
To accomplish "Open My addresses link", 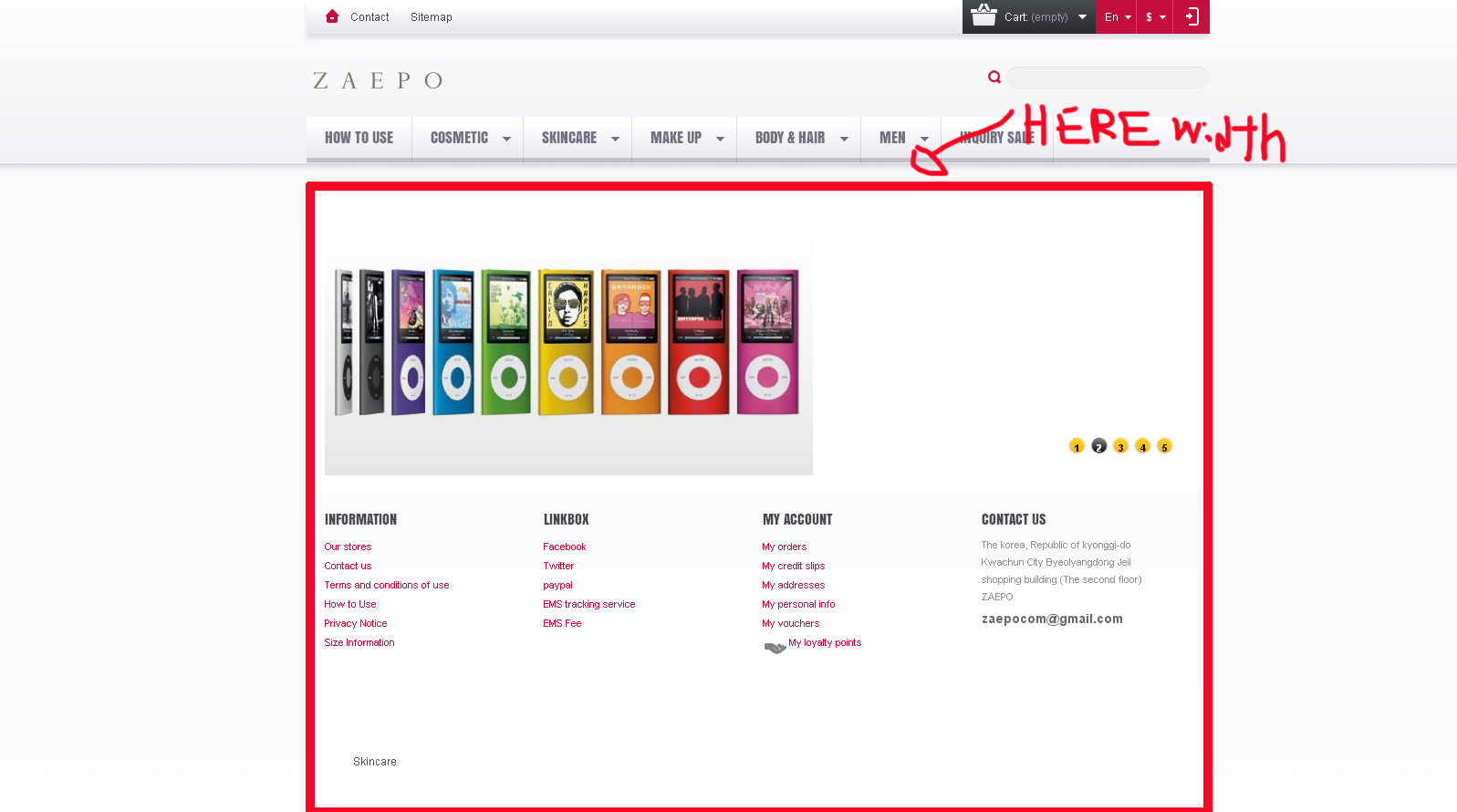I will click(x=794, y=585).
